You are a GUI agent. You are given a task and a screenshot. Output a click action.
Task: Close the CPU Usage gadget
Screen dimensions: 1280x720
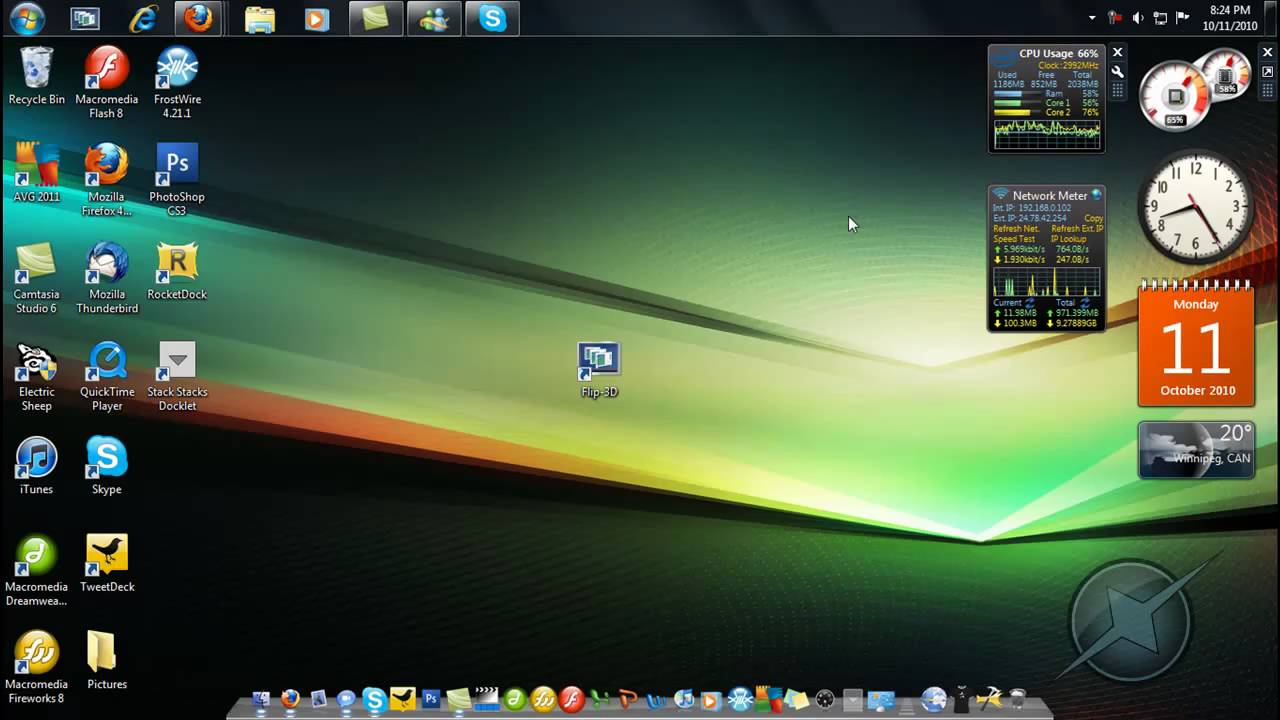coord(1117,52)
